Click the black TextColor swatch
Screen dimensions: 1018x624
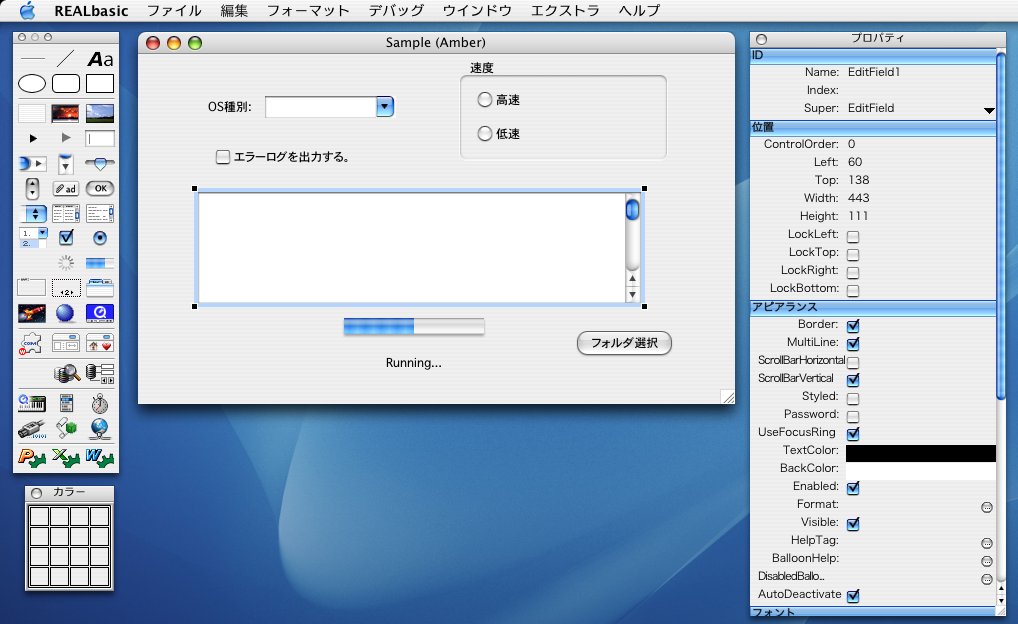click(921, 453)
